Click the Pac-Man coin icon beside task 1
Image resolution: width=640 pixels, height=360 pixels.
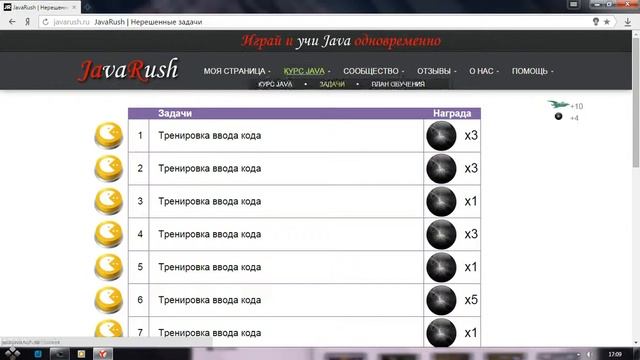point(109,135)
